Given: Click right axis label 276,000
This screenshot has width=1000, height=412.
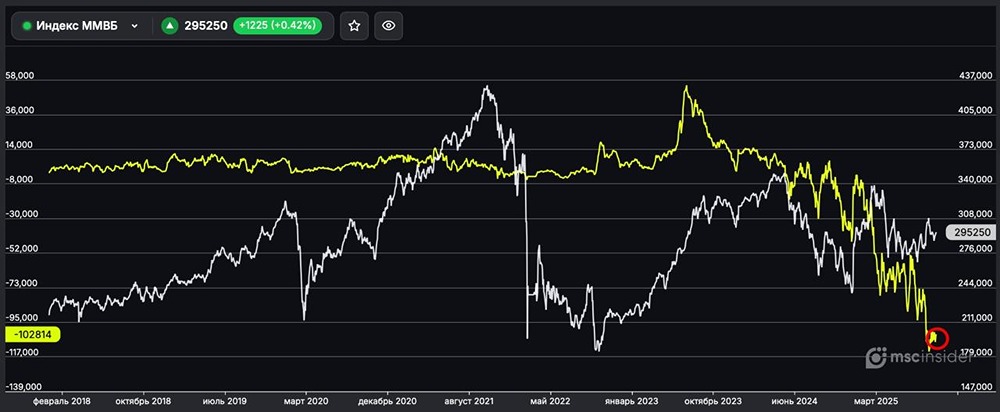Looking at the screenshot, I should pos(976,249).
